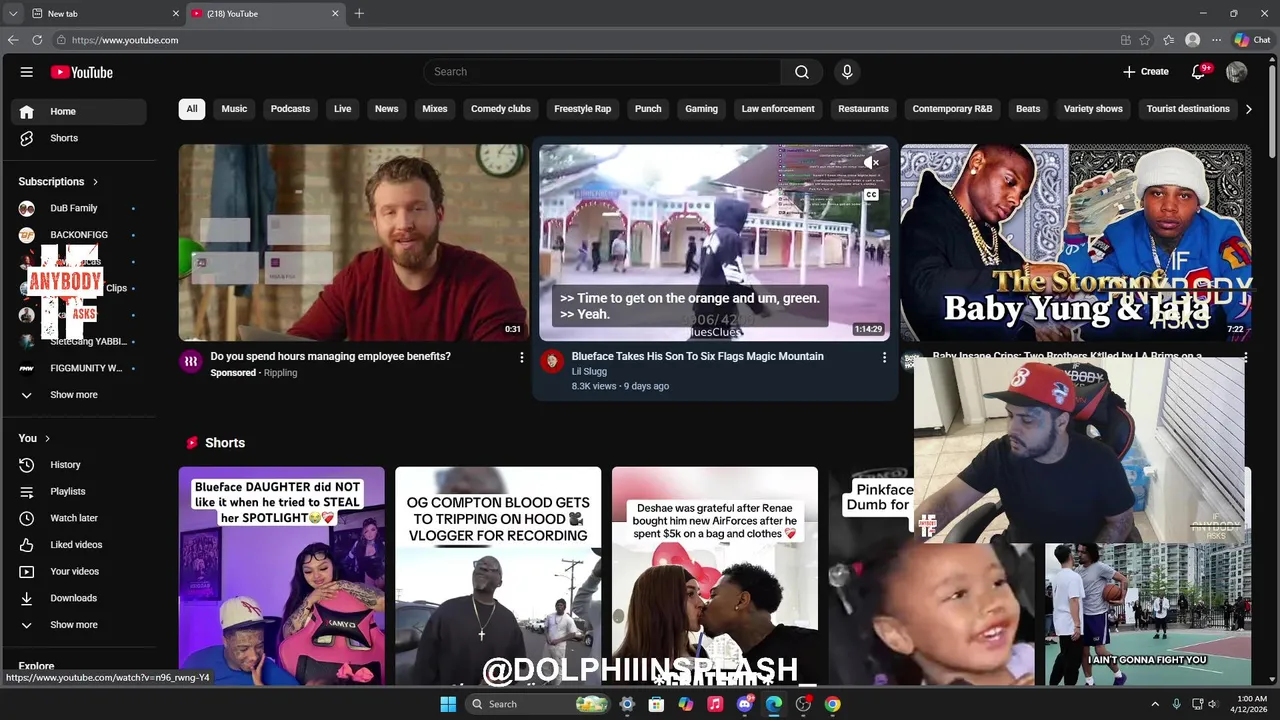Click the Lil Slugg channel avatar
The width and height of the screenshot is (1280, 720).
tap(552, 362)
